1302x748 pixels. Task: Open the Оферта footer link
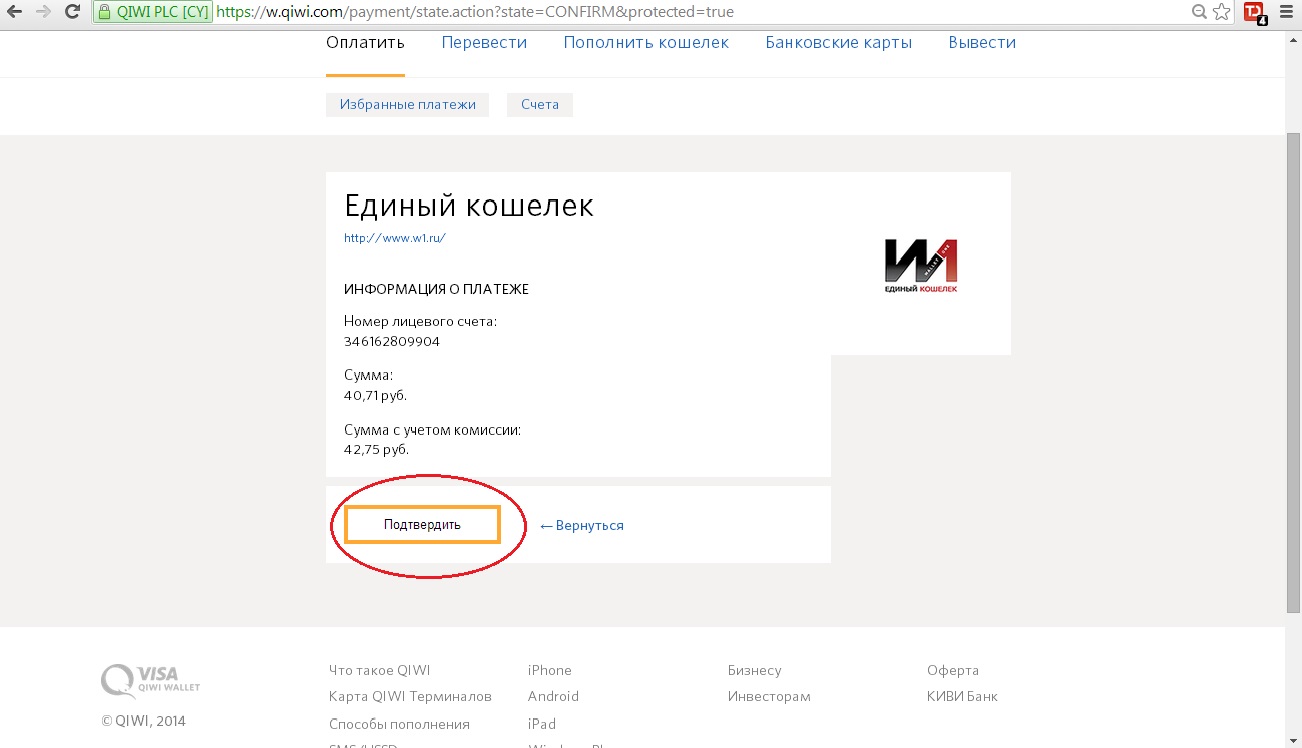pyautogui.click(x=953, y=670)
